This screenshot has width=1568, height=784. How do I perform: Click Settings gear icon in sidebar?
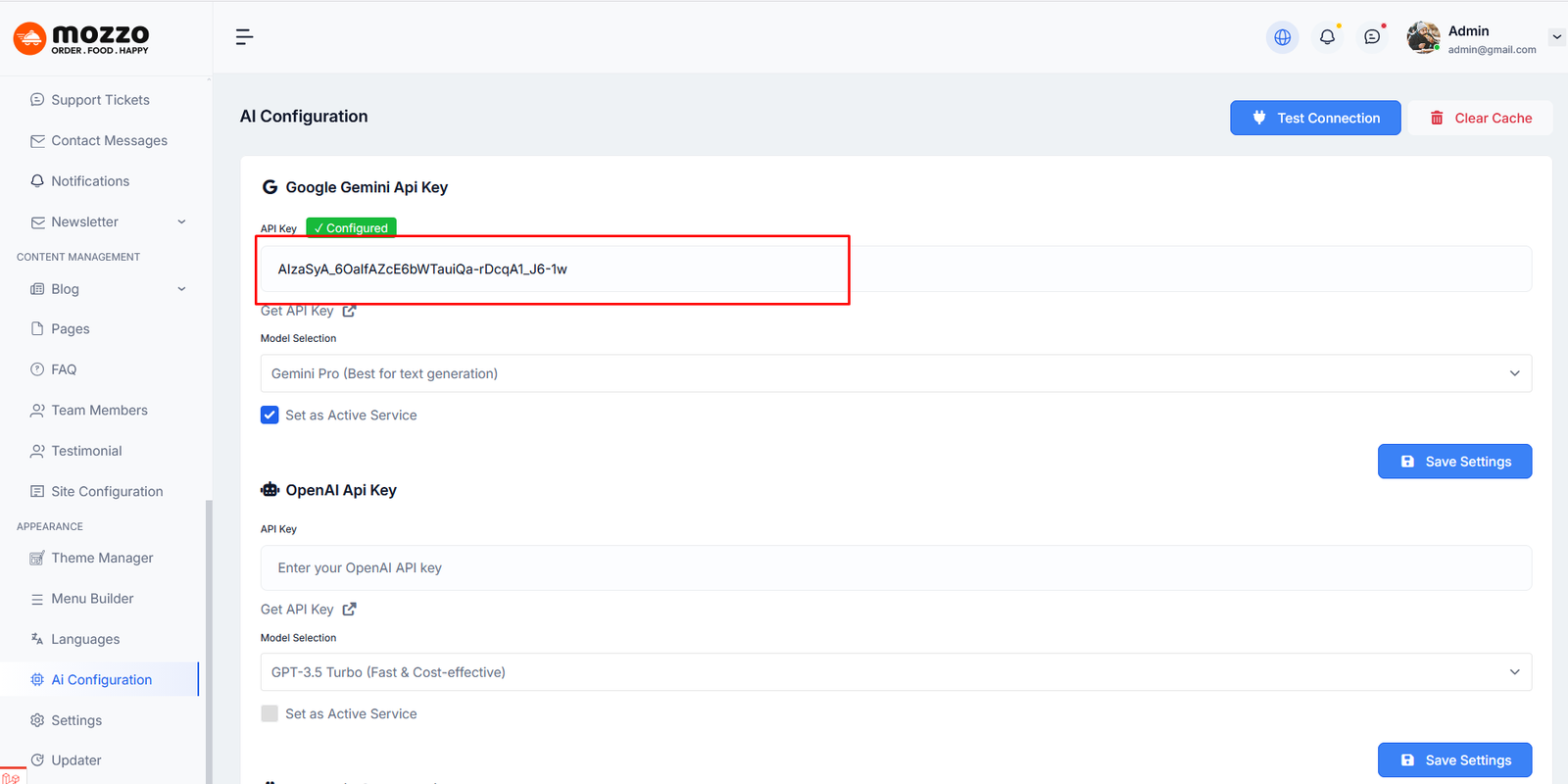tap(37, 720)
